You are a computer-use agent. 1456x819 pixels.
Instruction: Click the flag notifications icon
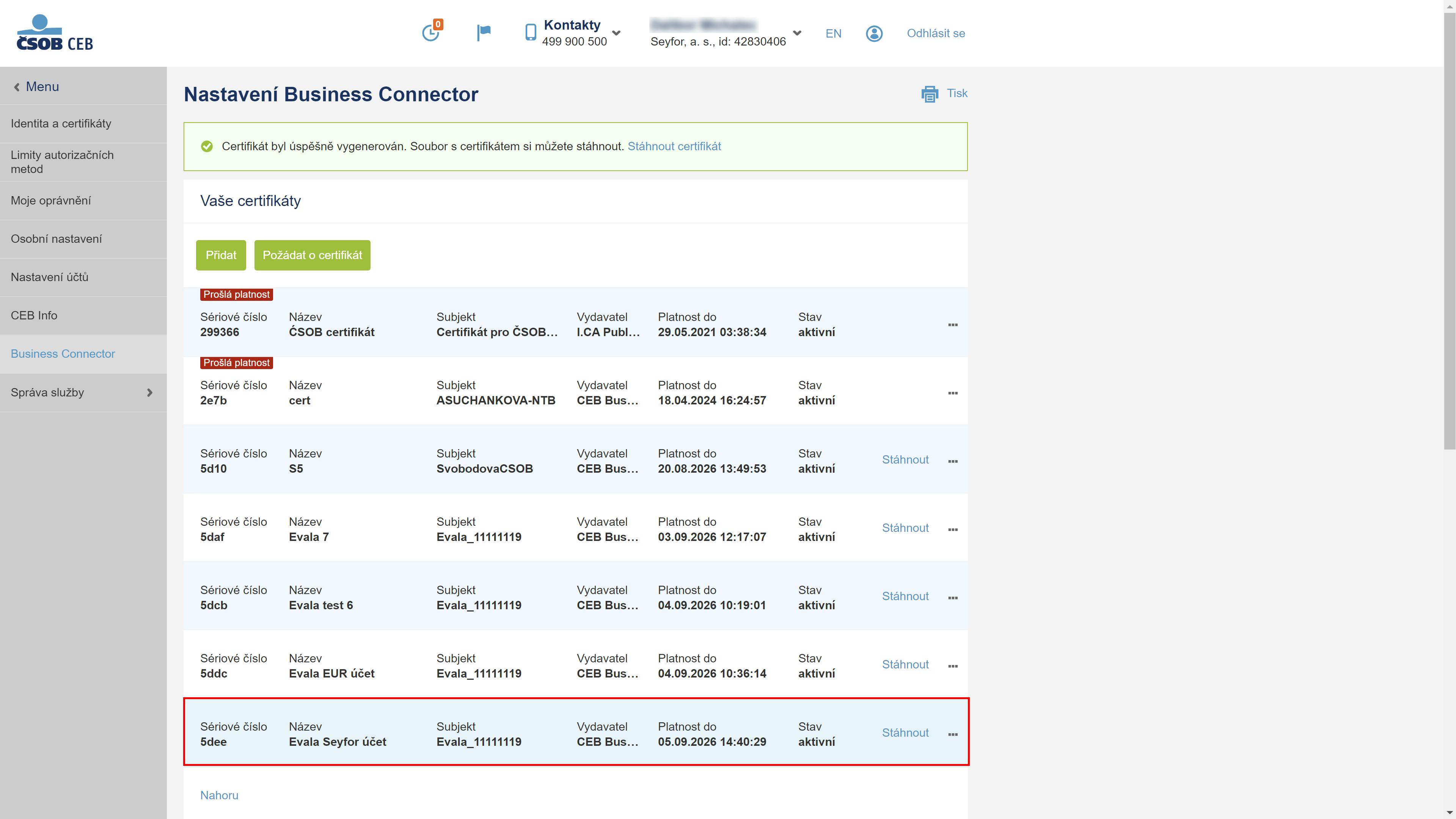tap(484, 33)
